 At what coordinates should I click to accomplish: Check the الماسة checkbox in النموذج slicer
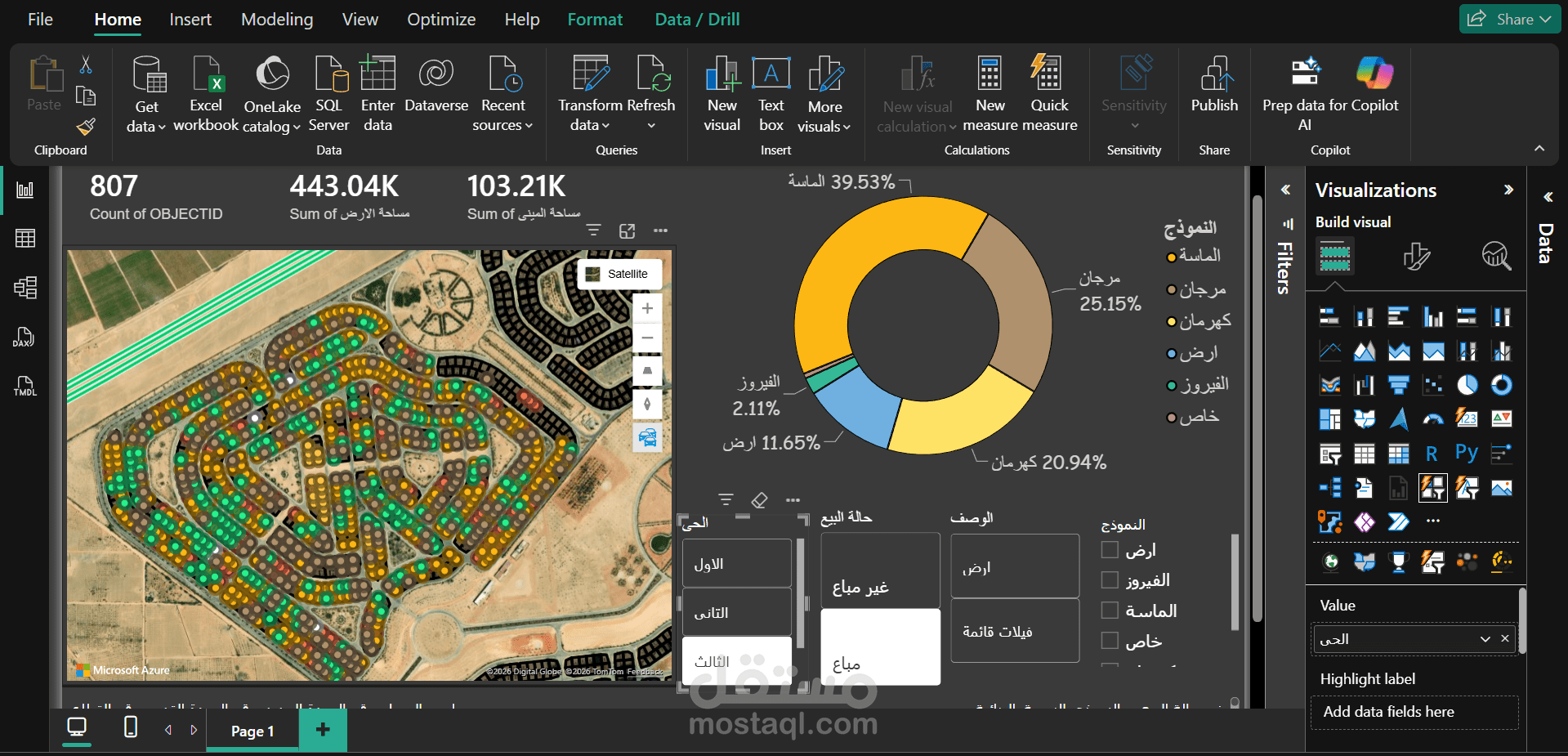(1110, 611)
